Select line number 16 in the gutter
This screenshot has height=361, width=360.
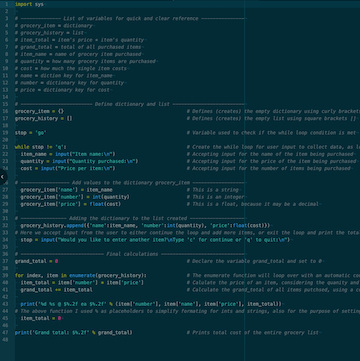6,111
